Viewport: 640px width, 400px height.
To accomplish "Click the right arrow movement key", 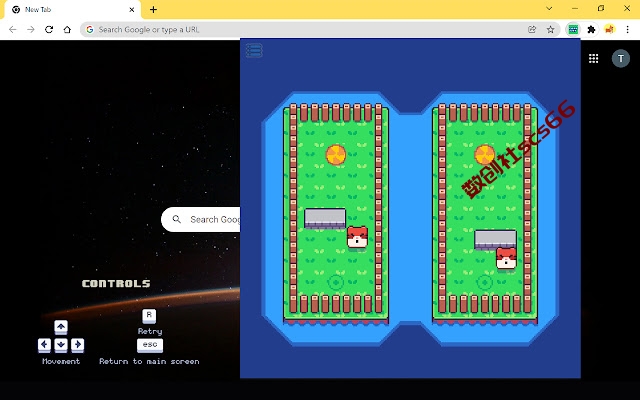I will coord(78,345).
